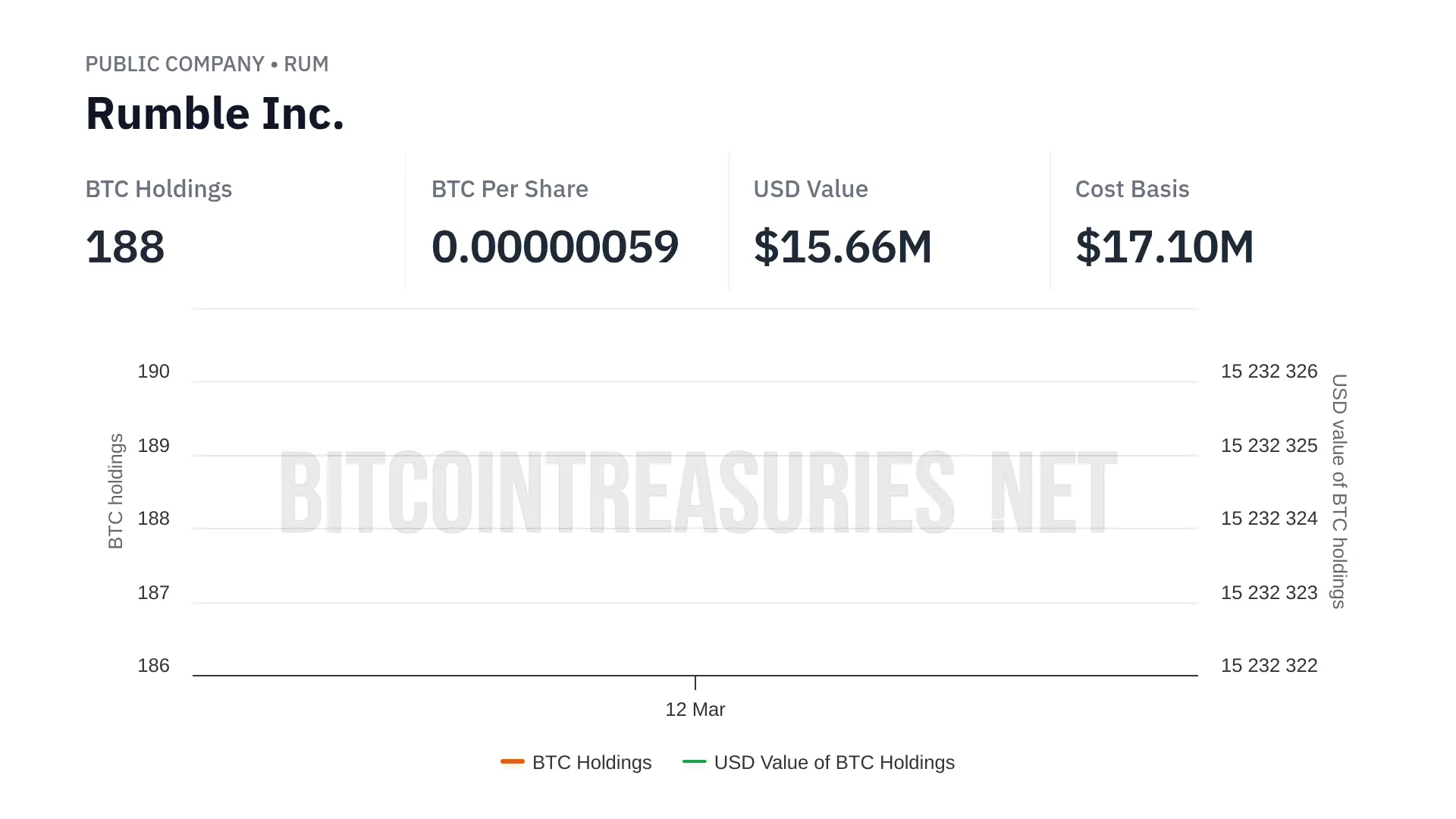The width and height of the screenshot is (1456, 819).
Task: Click the tick mark above 12 Mar
Action: pyautogui.click(x=695, y=682)
